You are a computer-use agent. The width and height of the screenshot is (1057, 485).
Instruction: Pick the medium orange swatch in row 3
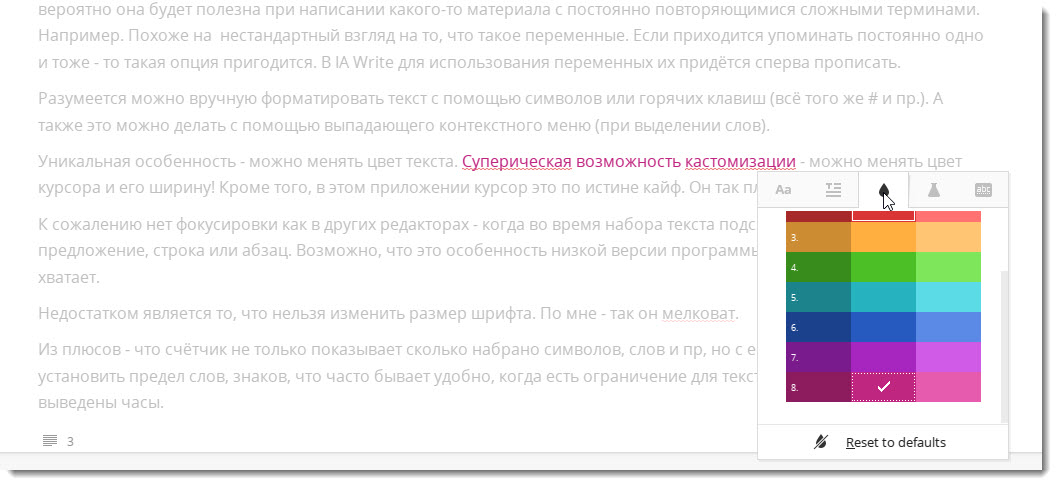[884, 237]
